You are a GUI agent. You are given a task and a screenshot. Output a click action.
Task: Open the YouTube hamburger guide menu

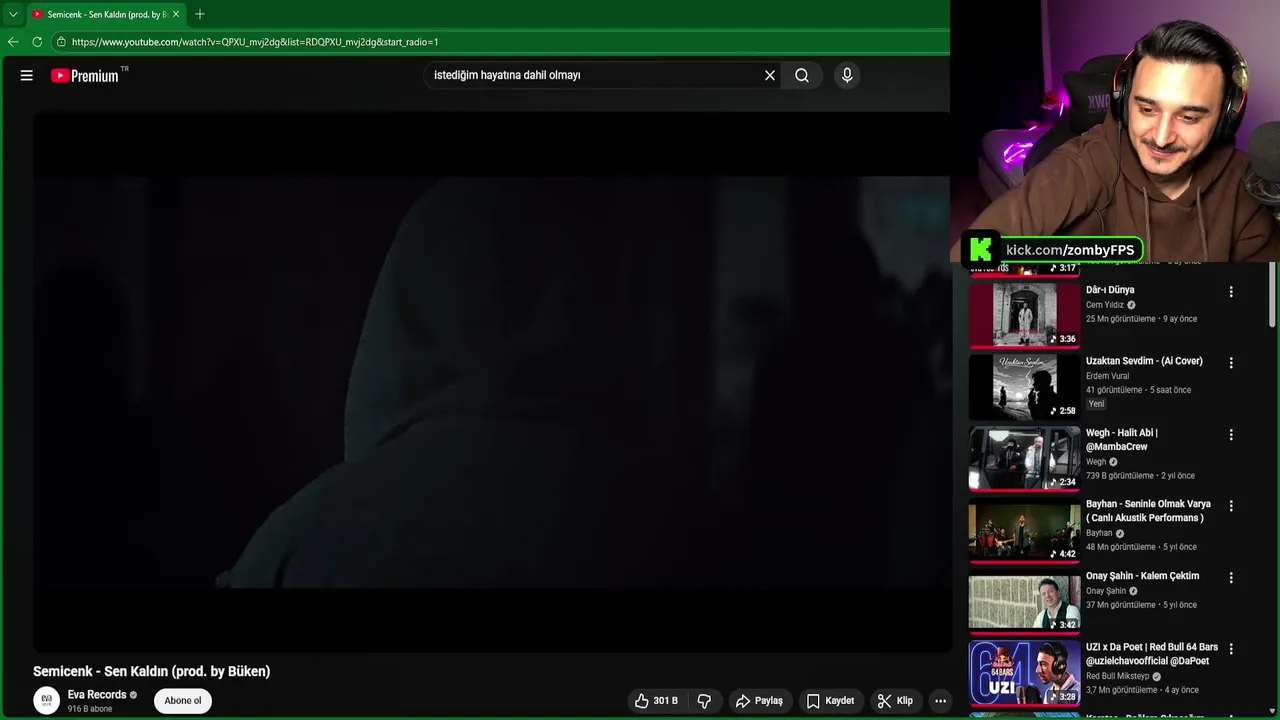(27, 75)
